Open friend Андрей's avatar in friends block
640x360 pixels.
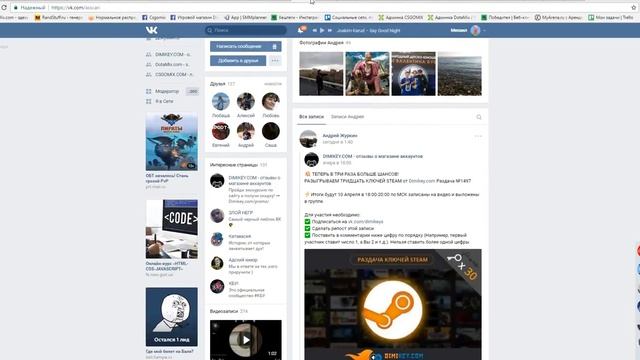(246, 131)
